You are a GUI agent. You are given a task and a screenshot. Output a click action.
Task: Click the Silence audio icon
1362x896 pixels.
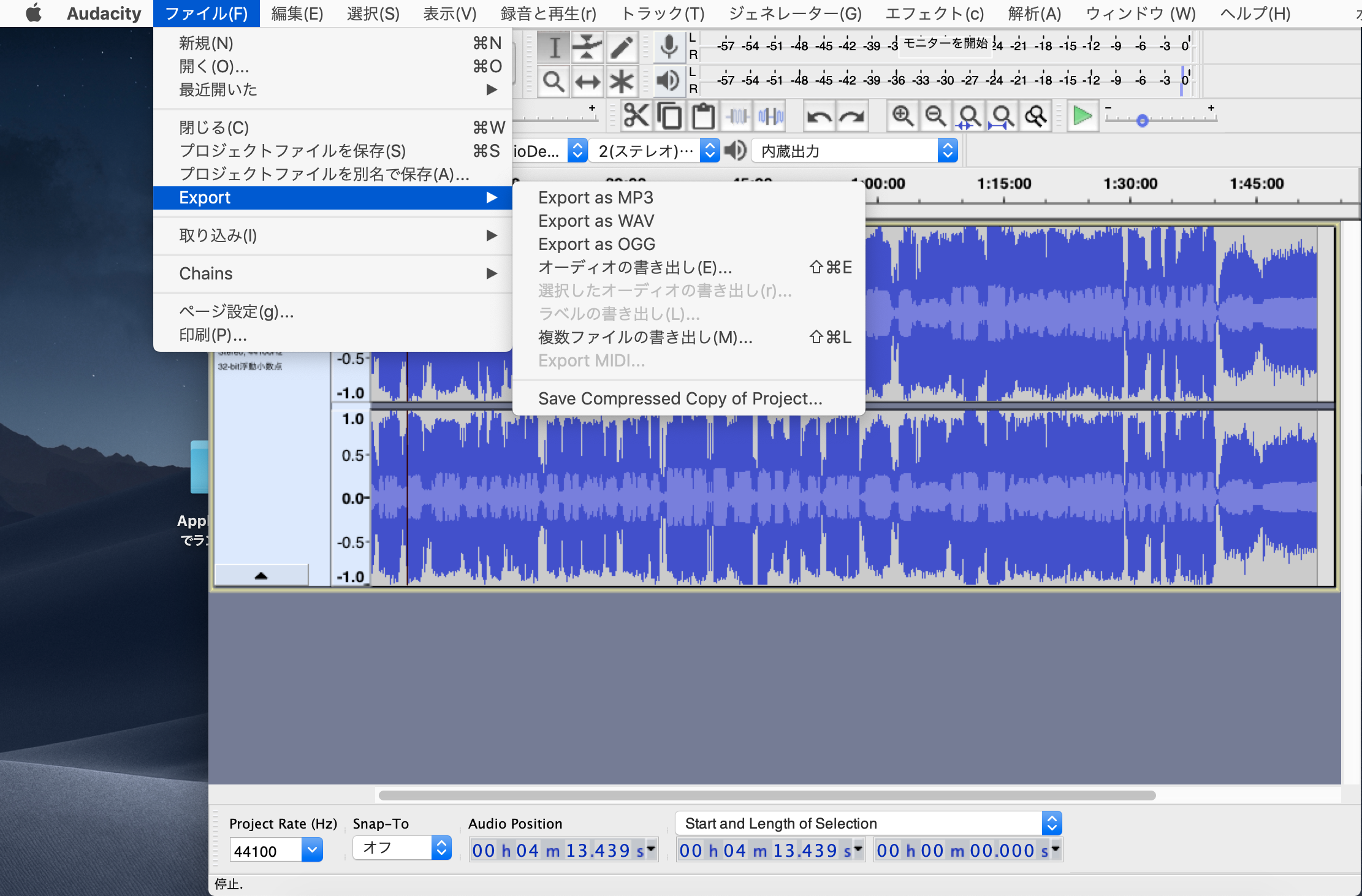point(770,116)
